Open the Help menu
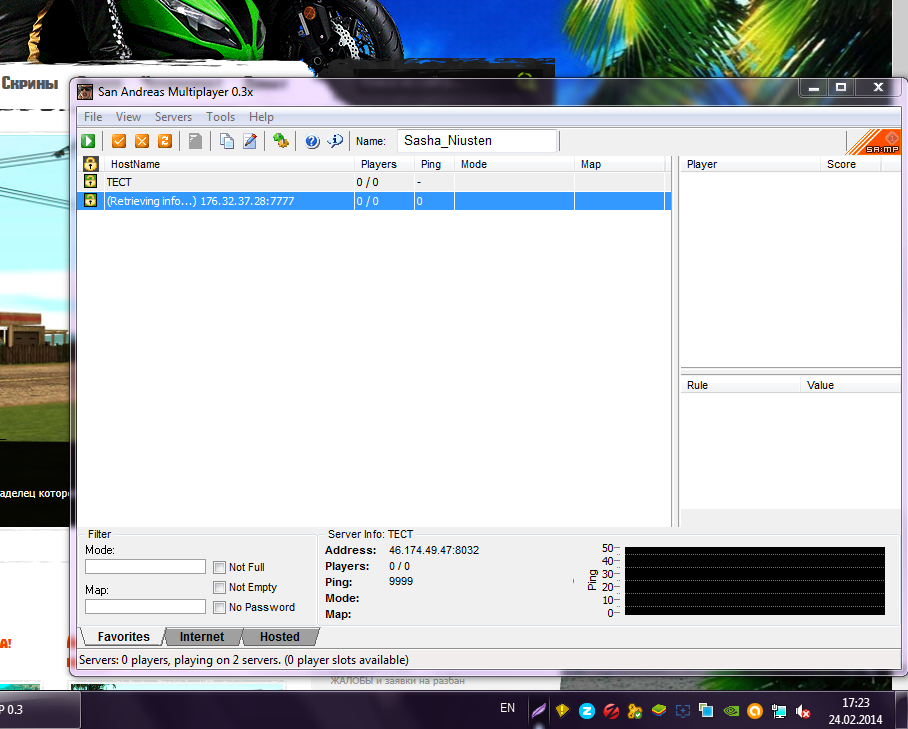 pyautogui.click(x=261, y=117)
